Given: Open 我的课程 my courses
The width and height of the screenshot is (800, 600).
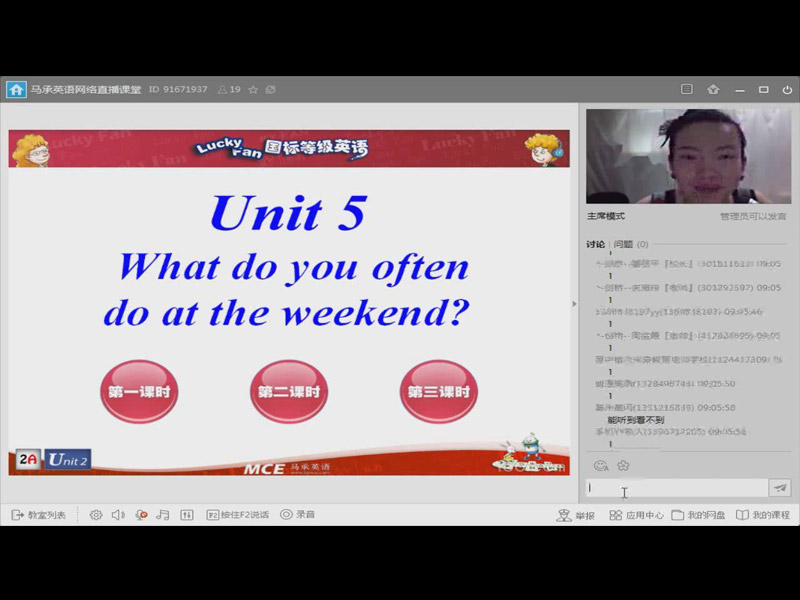Looking at the screenshot, I should click(763, 515).
